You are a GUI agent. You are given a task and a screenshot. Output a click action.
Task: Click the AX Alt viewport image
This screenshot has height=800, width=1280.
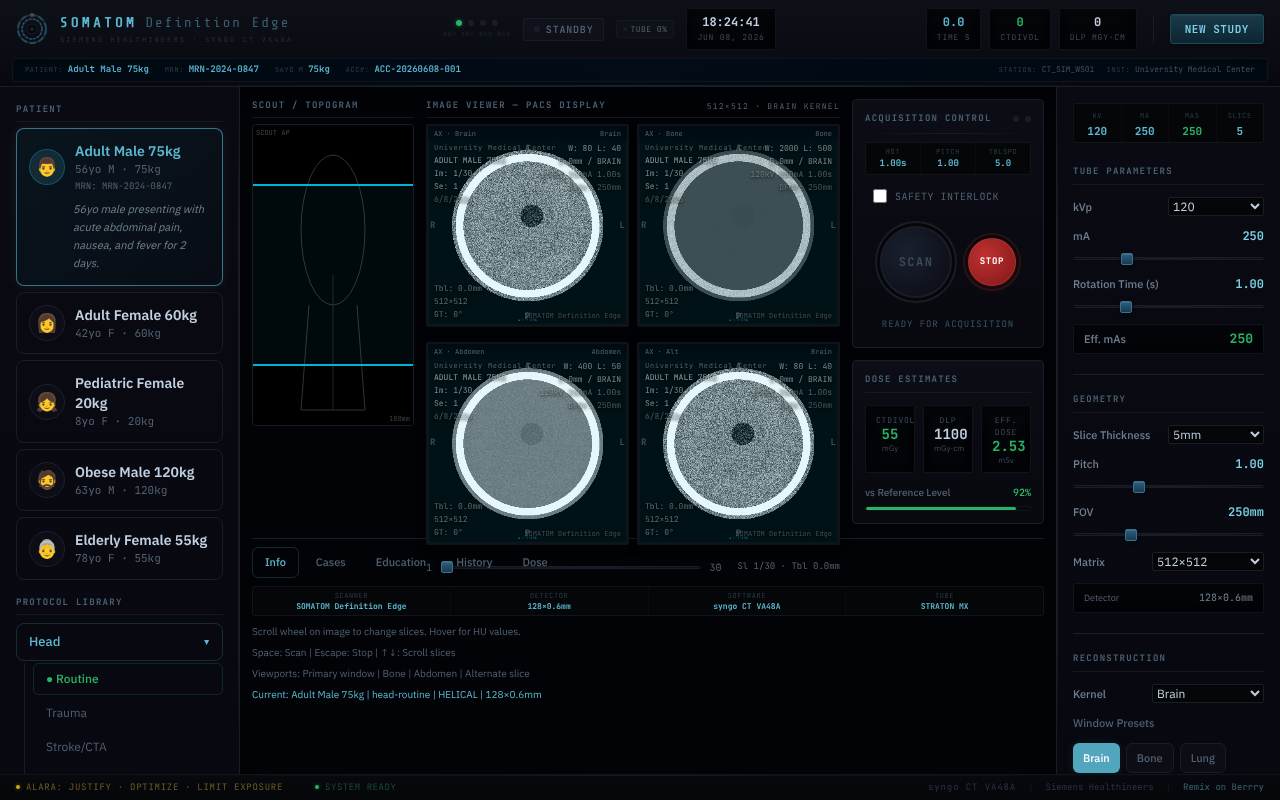(738, 443)
